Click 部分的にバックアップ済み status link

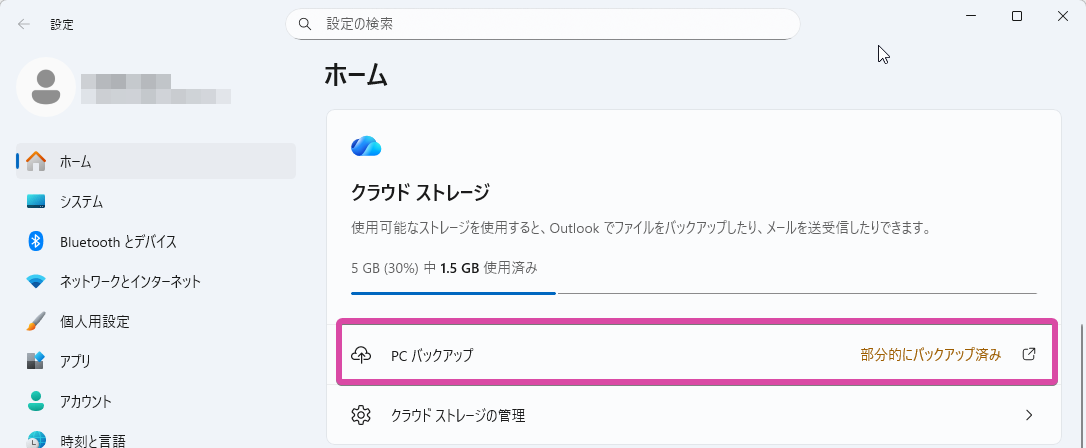pyautogui.click(x=930, y=354)
